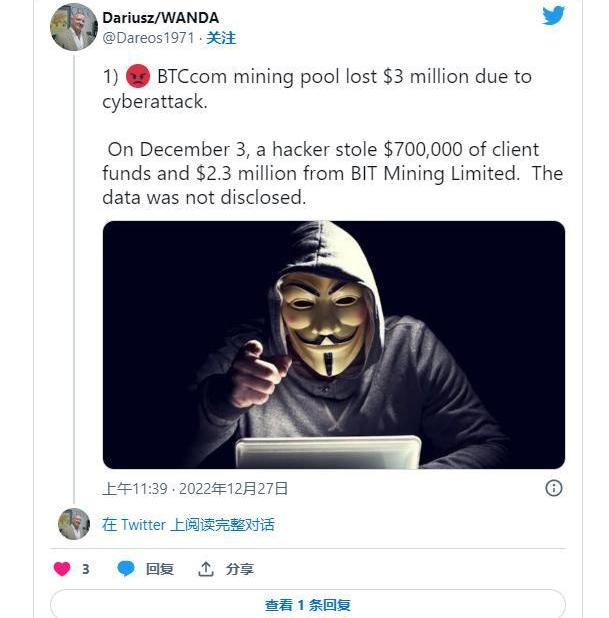
Task: Follow the author via 关注
Action: coord(221,38)
